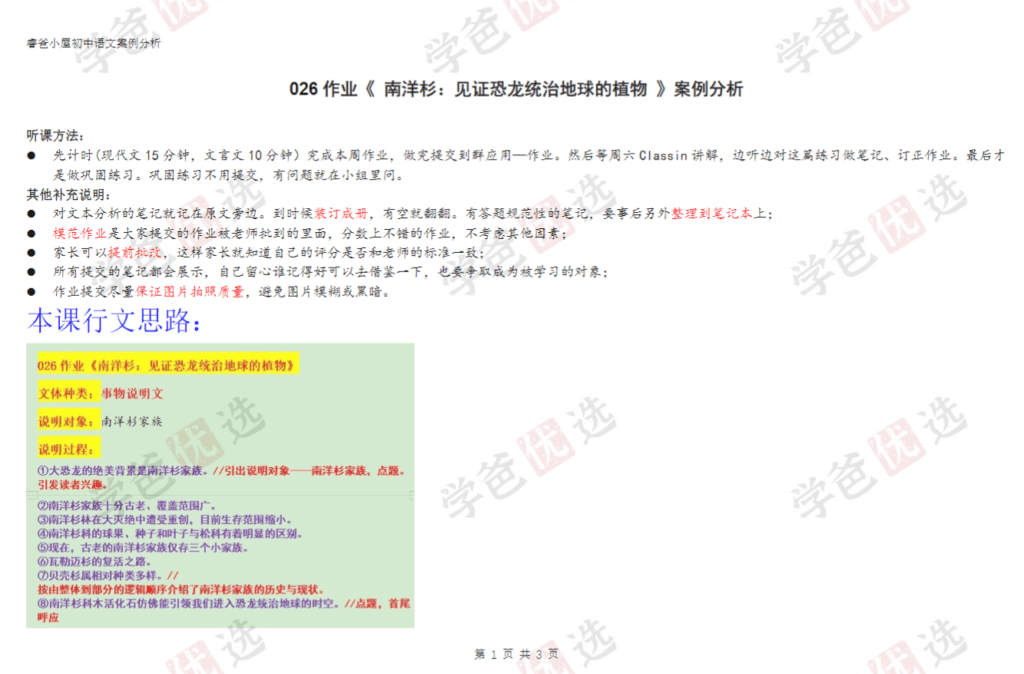Click the header text 睿爸小屋初中语文案例分析
Image resolution: width=1024 pixels, height=674 pixels.
[93, 43]
